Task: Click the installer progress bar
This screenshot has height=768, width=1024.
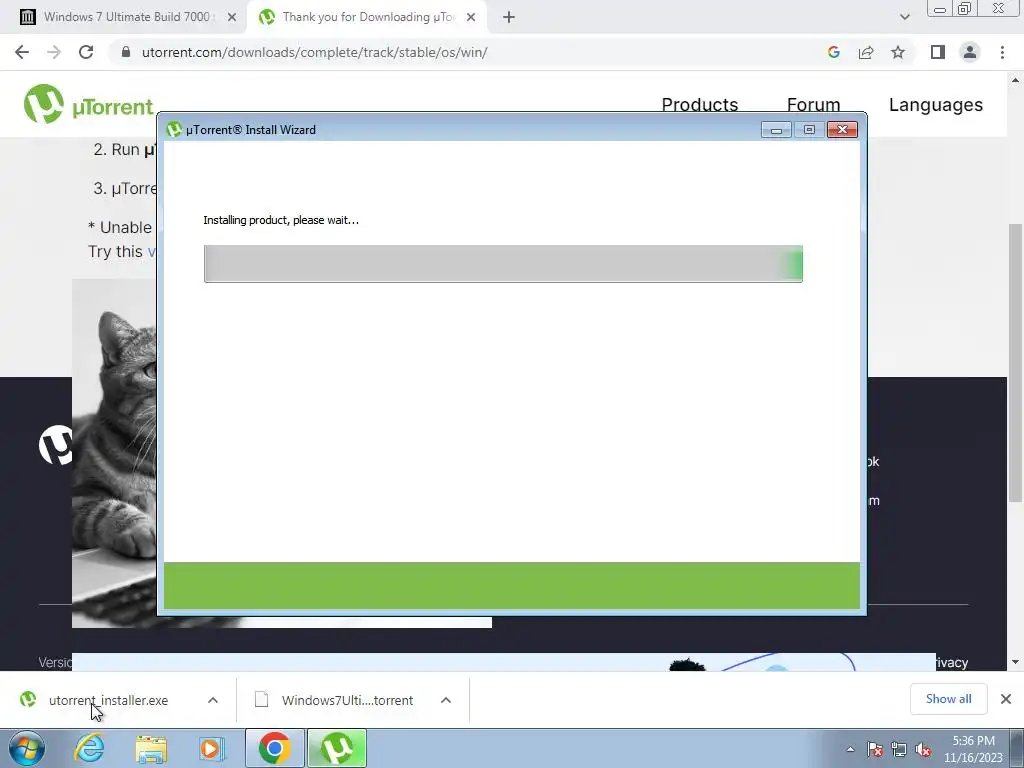Action: [503, 264]
